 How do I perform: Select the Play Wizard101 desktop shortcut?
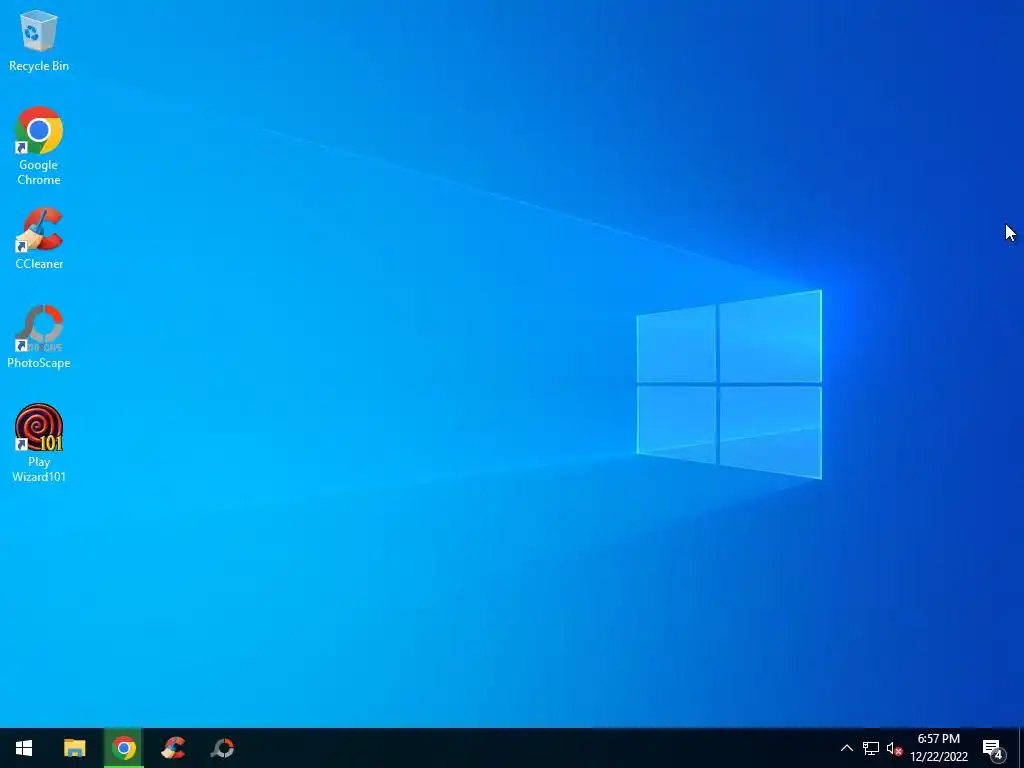(x=39, y=443)
